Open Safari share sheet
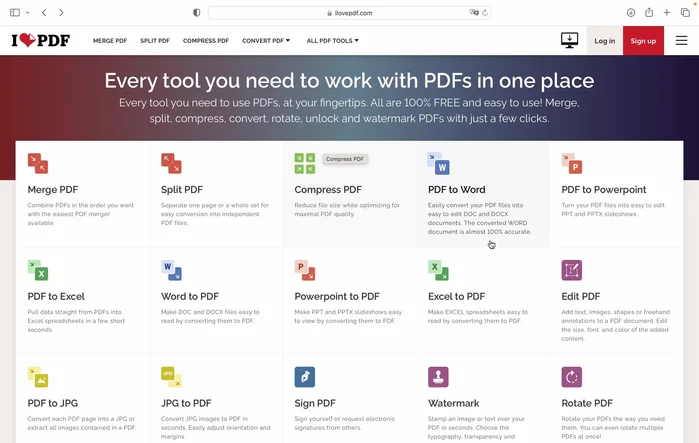Image resolution: width=699 pixels, height=443 pixels. pos(649,12)
